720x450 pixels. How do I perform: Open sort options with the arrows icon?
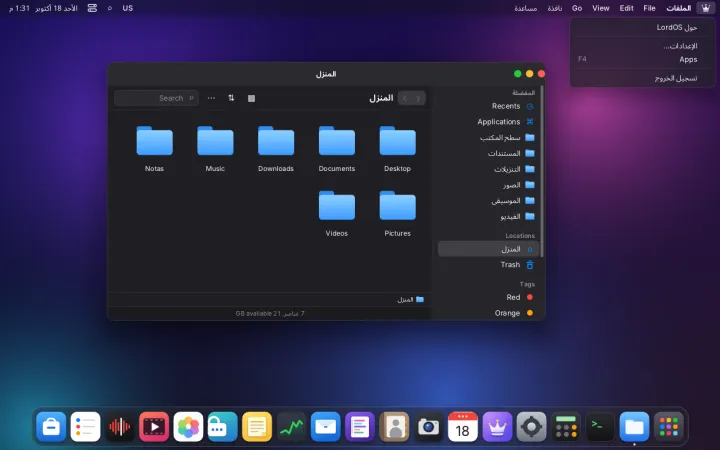231,98
